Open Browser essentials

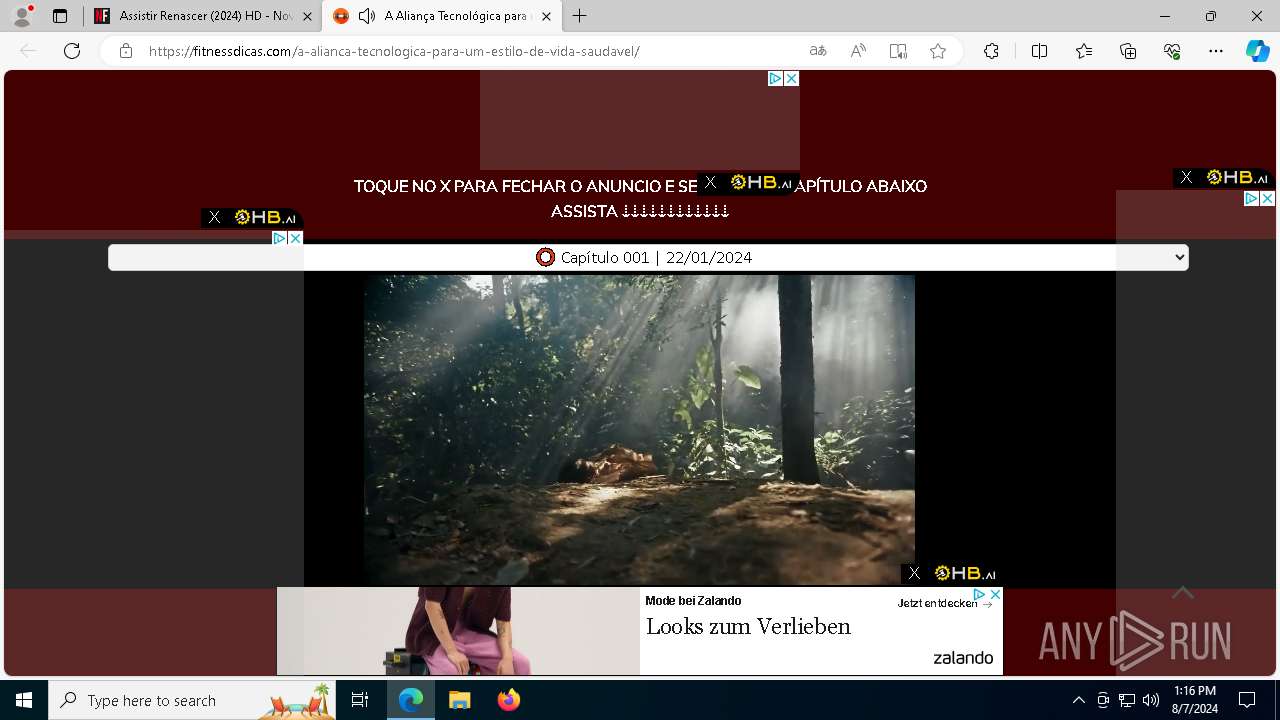[x=1172, y=51]
